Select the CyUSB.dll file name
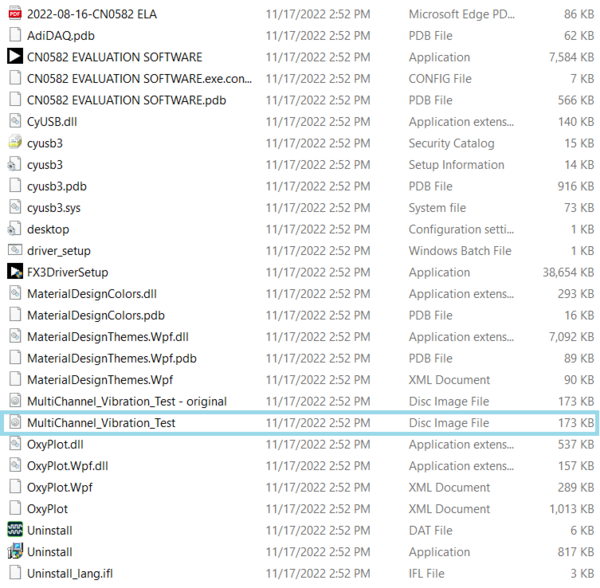Screen dimensions: 600x588 click(x=52, y=121)
